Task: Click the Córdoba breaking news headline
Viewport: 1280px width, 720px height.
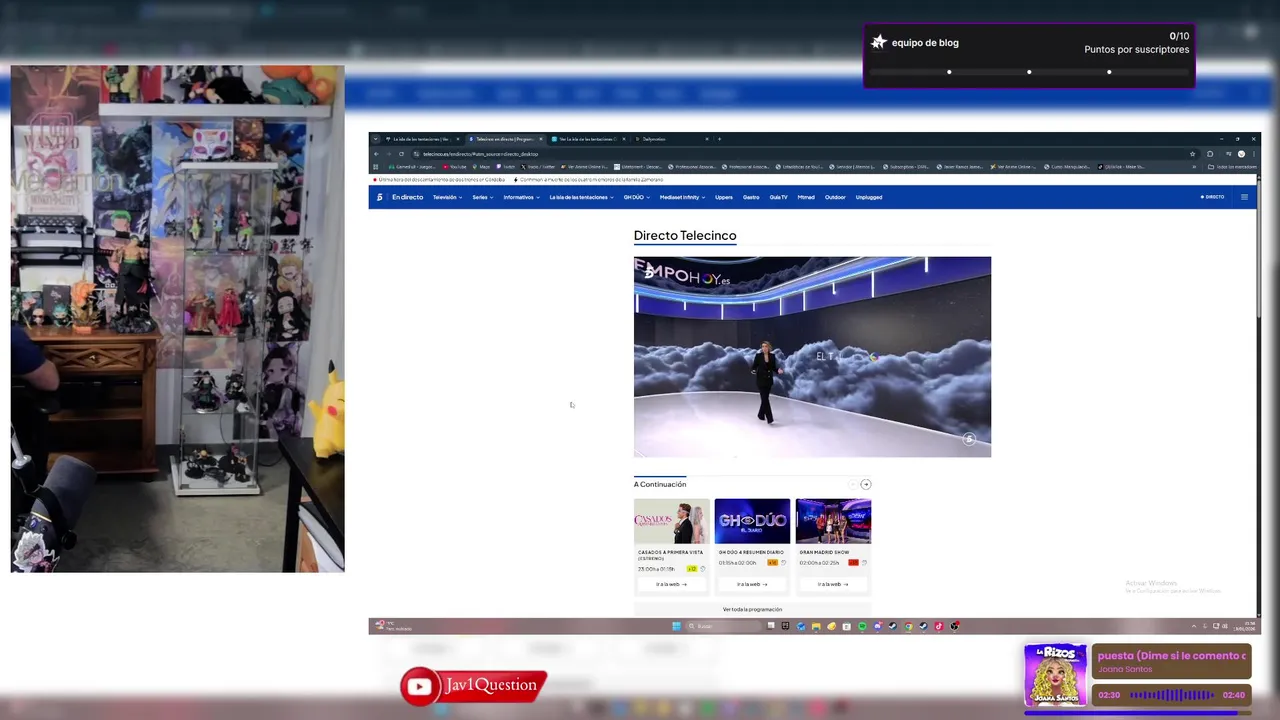Action: tap(441, 180)
